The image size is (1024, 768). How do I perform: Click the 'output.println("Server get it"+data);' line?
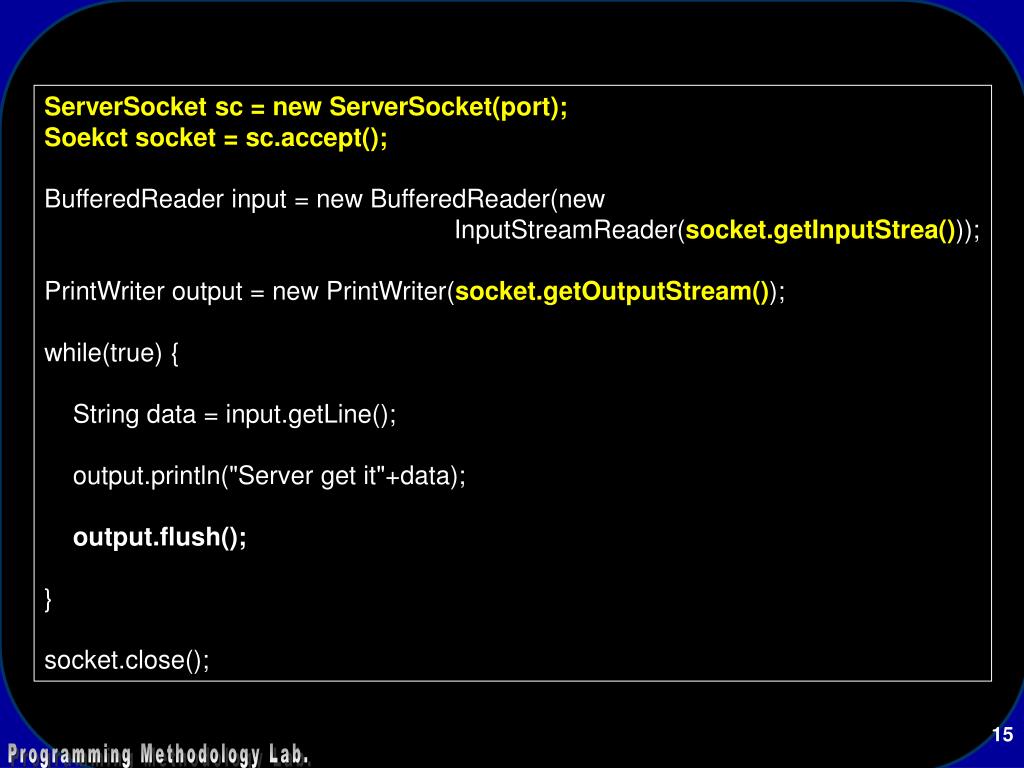[269, 476]
